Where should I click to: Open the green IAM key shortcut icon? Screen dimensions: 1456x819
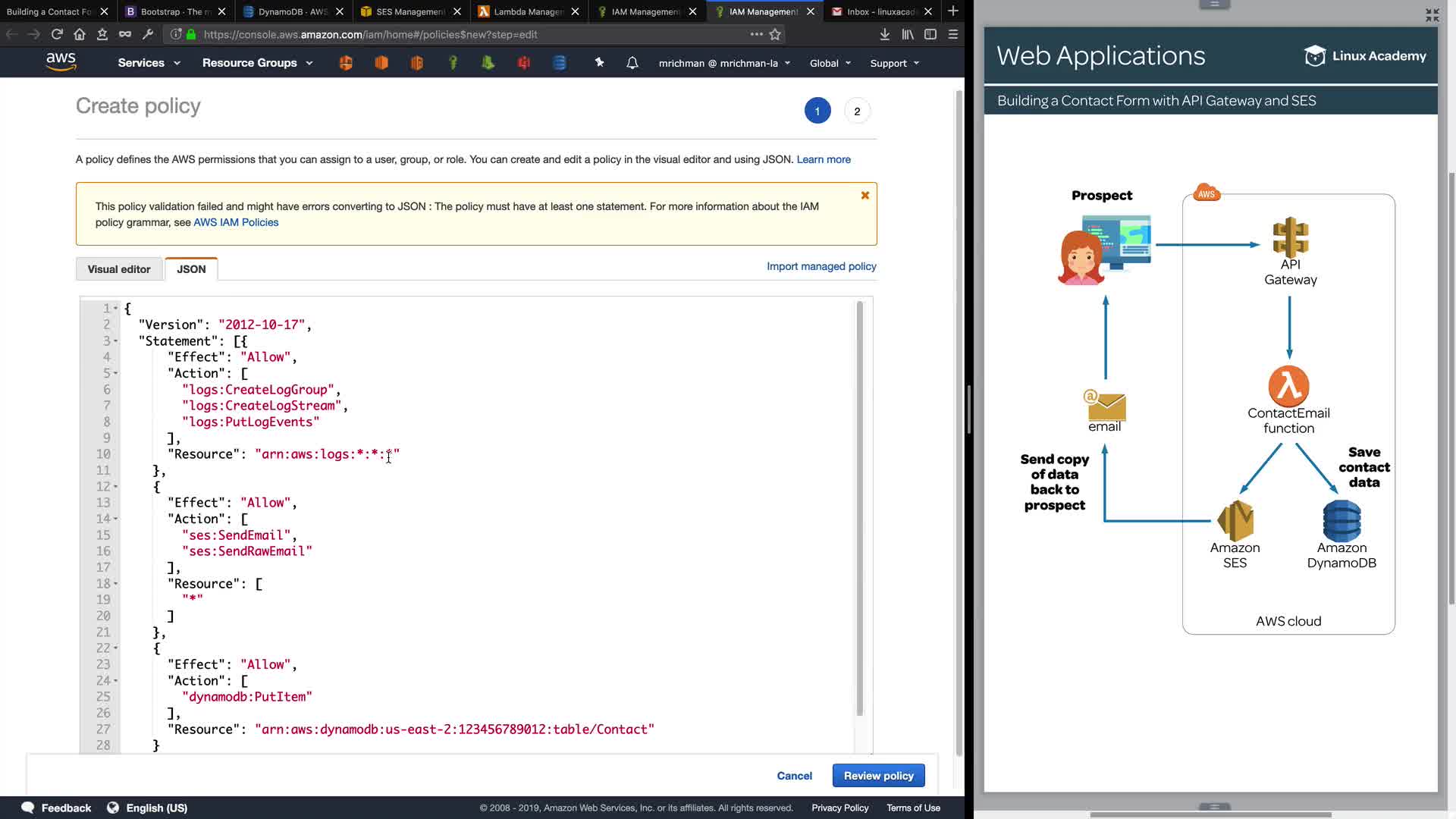(453, 63)
